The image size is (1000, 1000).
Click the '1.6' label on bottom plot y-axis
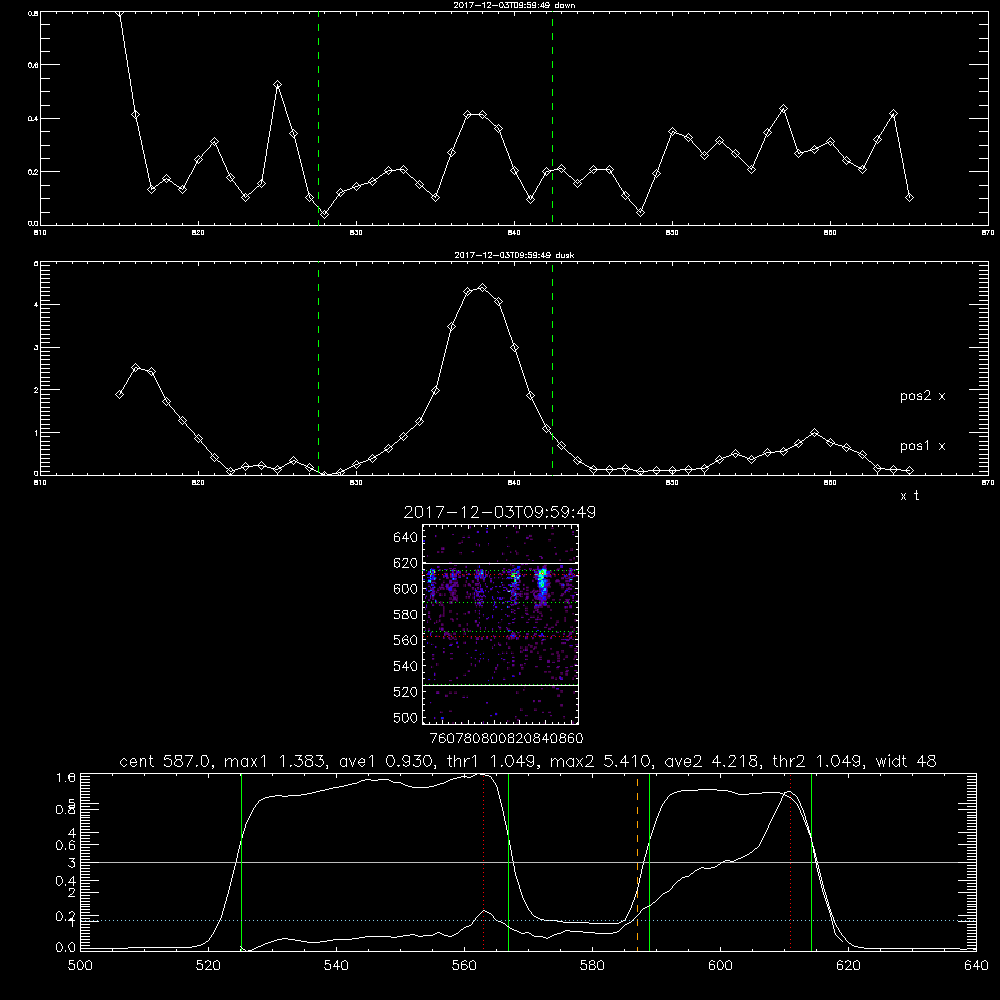(66, 777)
